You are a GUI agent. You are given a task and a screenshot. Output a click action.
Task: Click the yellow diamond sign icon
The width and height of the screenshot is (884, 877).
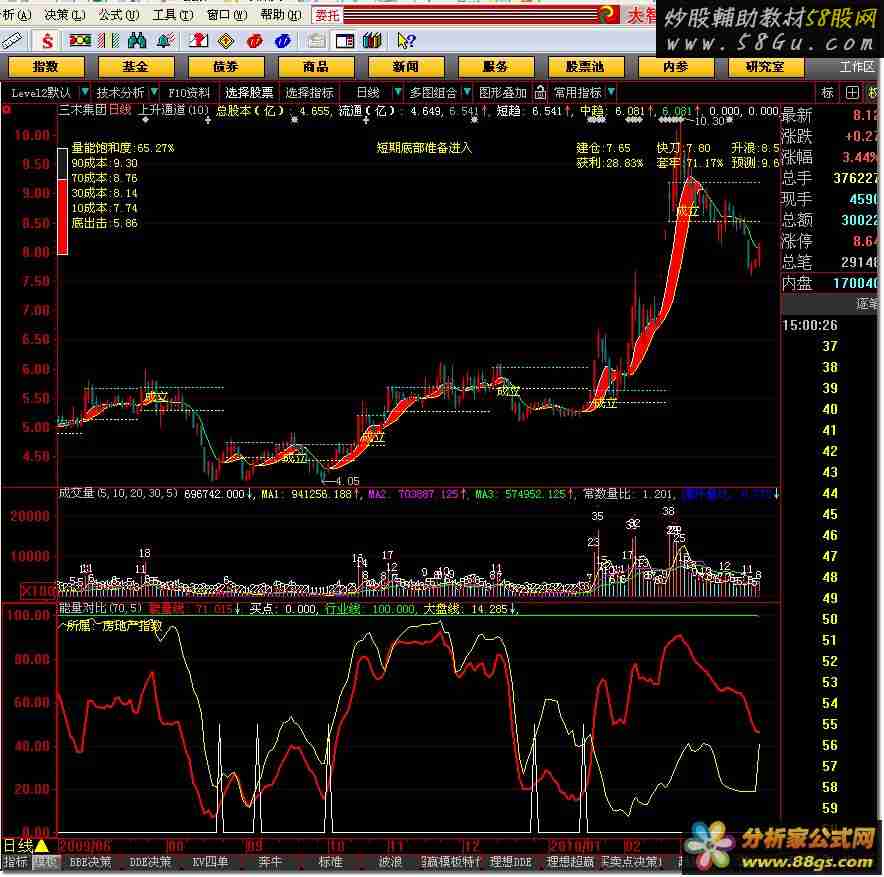(x=226, y=41)
